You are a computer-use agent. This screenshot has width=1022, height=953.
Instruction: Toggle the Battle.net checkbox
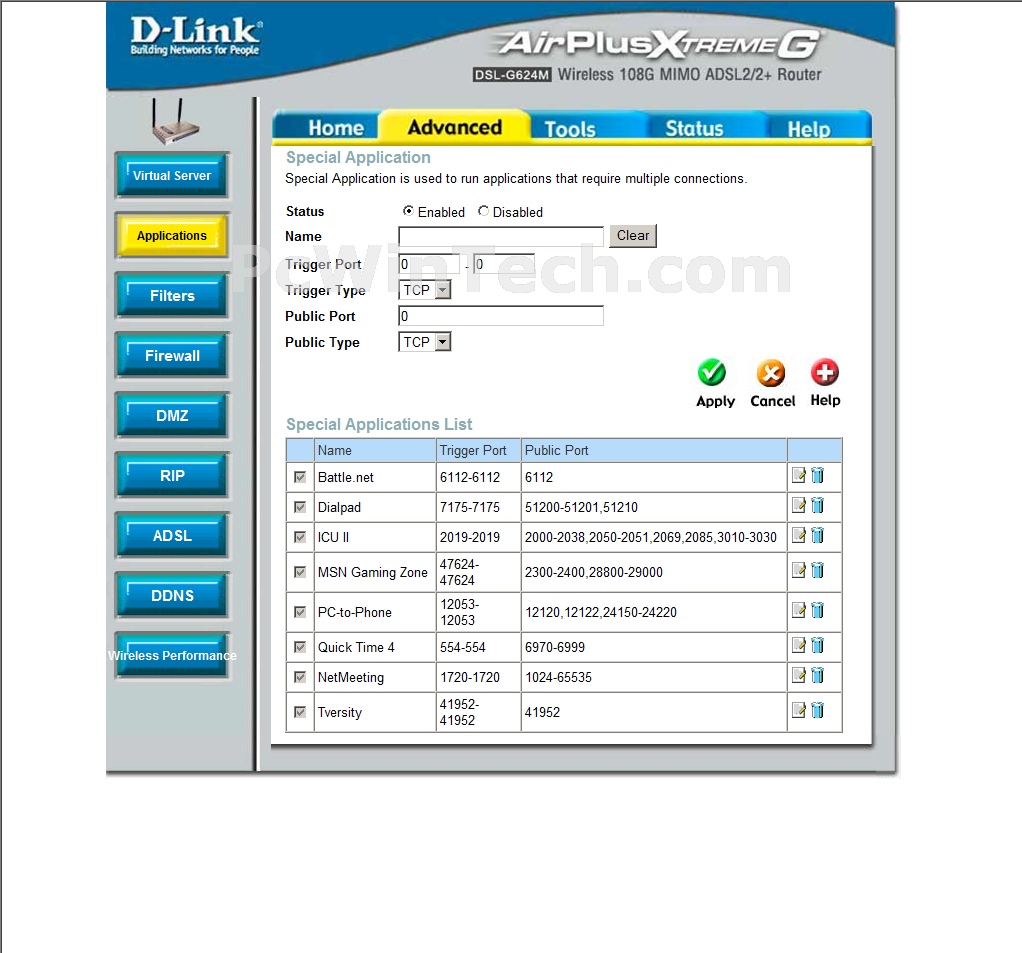click(x=300, y=477)
